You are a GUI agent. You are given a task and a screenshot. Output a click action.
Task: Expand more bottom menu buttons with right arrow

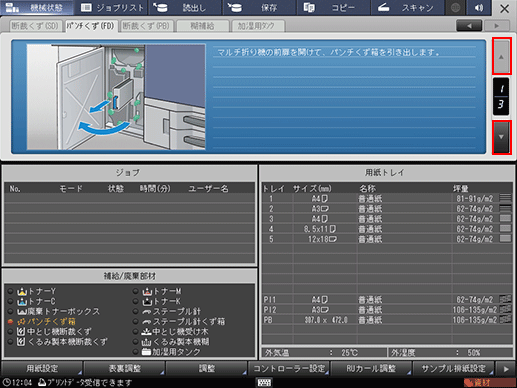(506, 369)
